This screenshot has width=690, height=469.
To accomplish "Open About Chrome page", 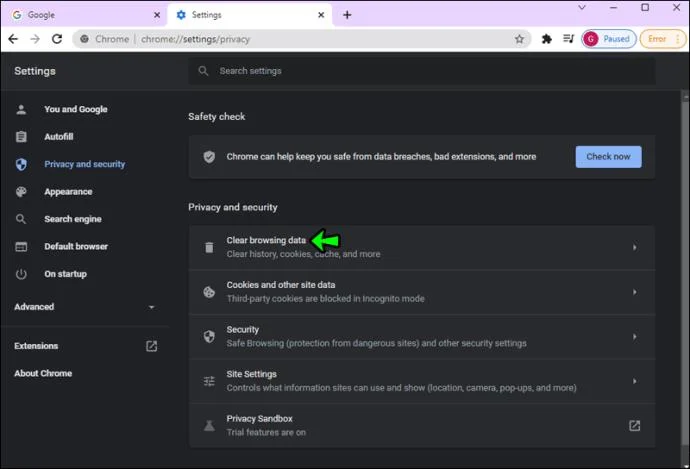I will click(x=43, y=373).
